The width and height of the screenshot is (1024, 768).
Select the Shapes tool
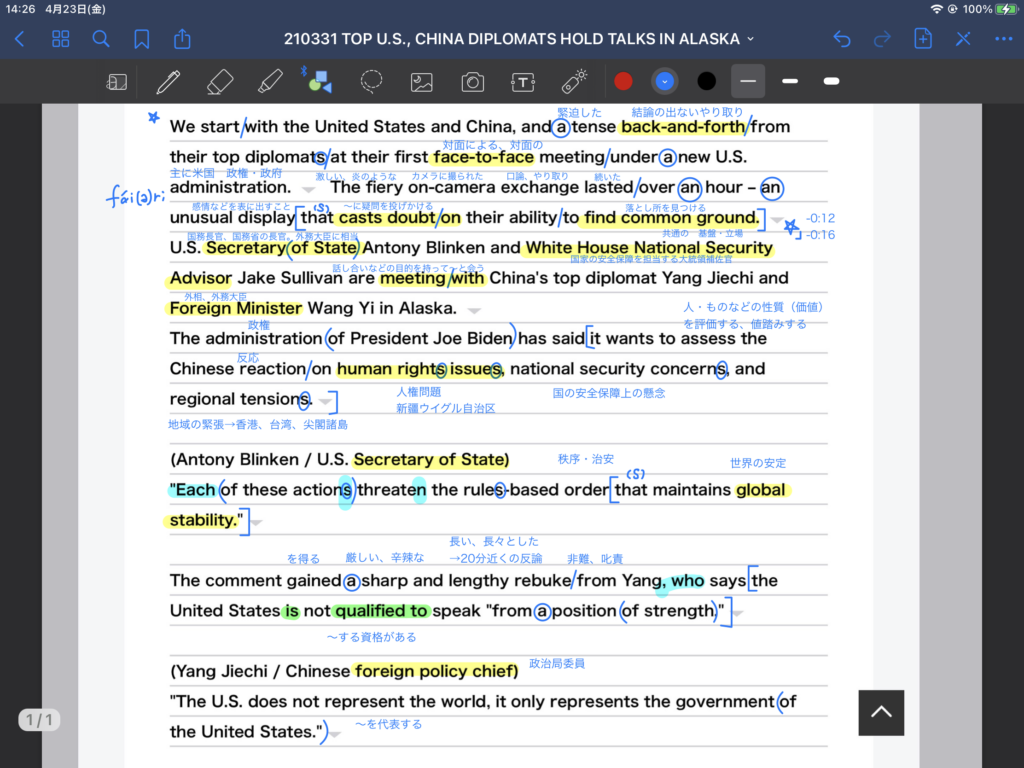[x=319, y=82]
